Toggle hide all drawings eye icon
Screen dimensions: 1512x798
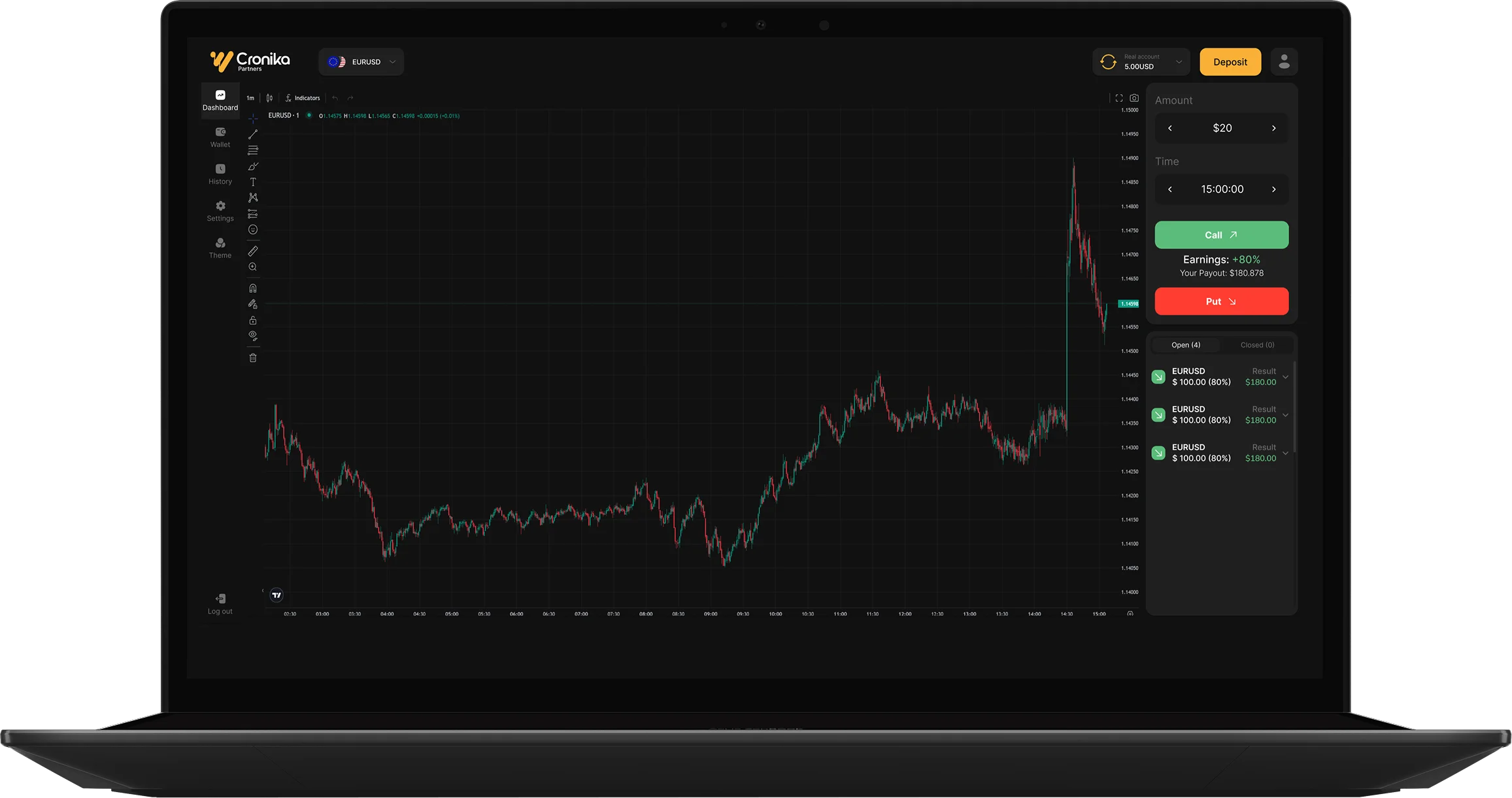pos(253,336)
